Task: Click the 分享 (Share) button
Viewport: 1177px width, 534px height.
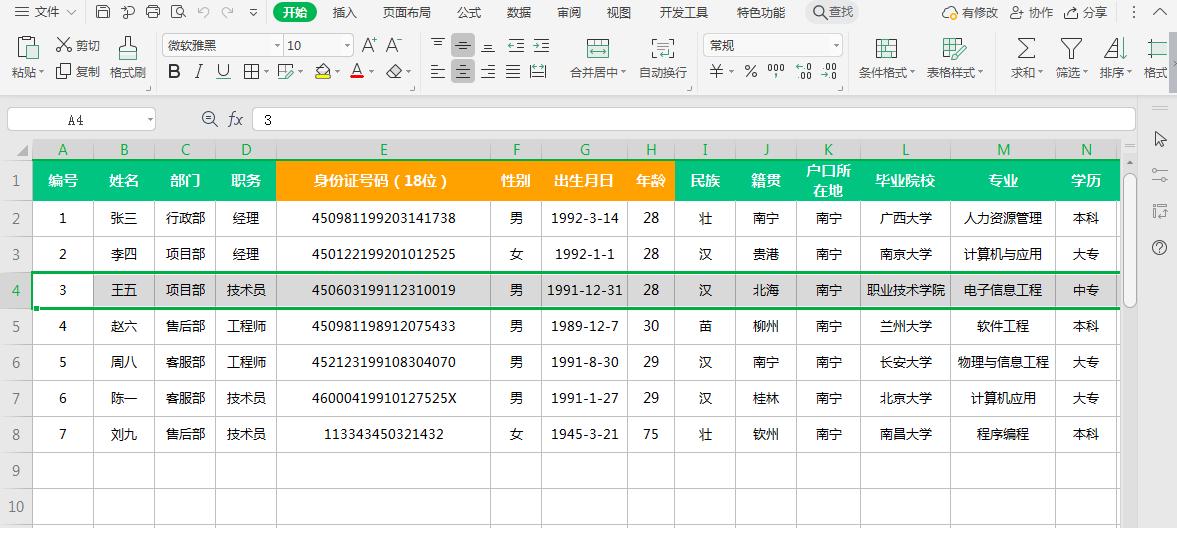Action: (1085, 12)
